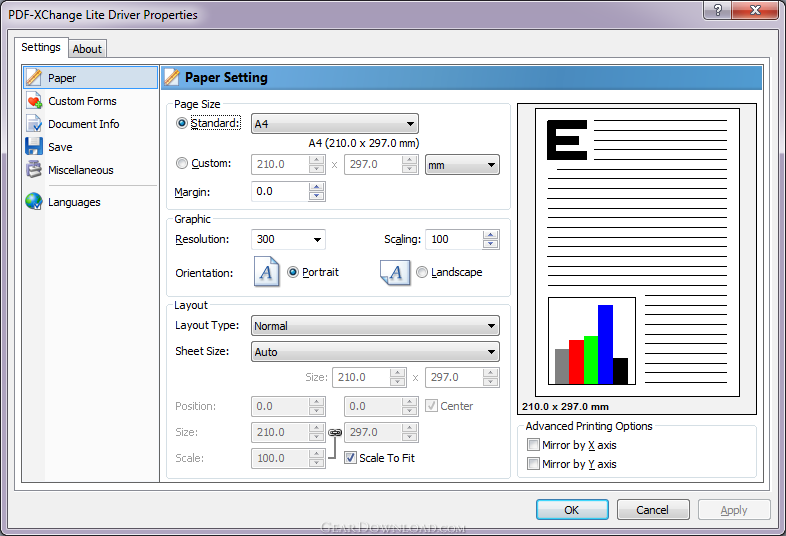Switch to the Settings tab
This screenshot has height=536, width=786.
point(41,47)
